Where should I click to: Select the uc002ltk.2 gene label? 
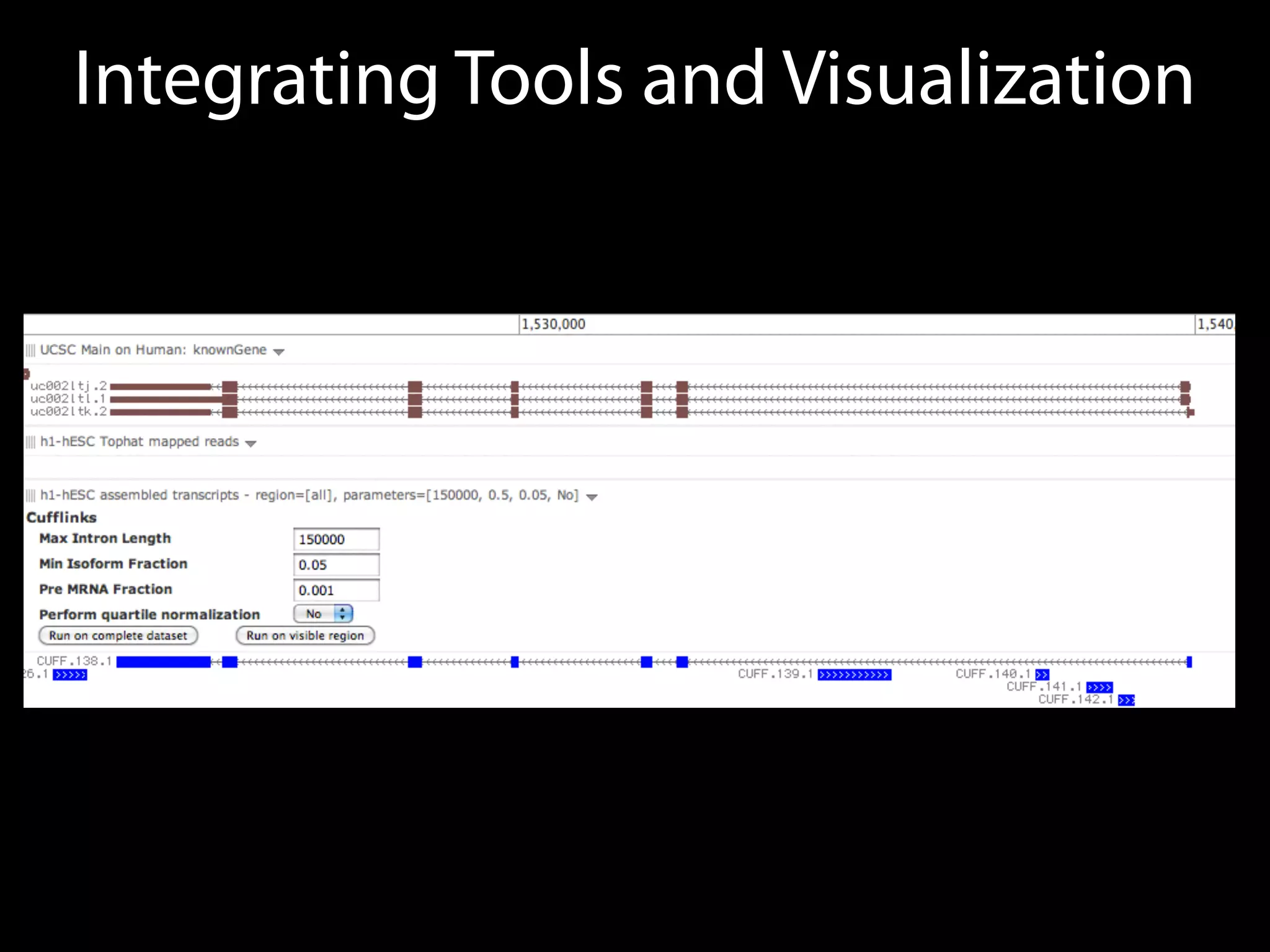pyautogui.click(x=68, y=412)
